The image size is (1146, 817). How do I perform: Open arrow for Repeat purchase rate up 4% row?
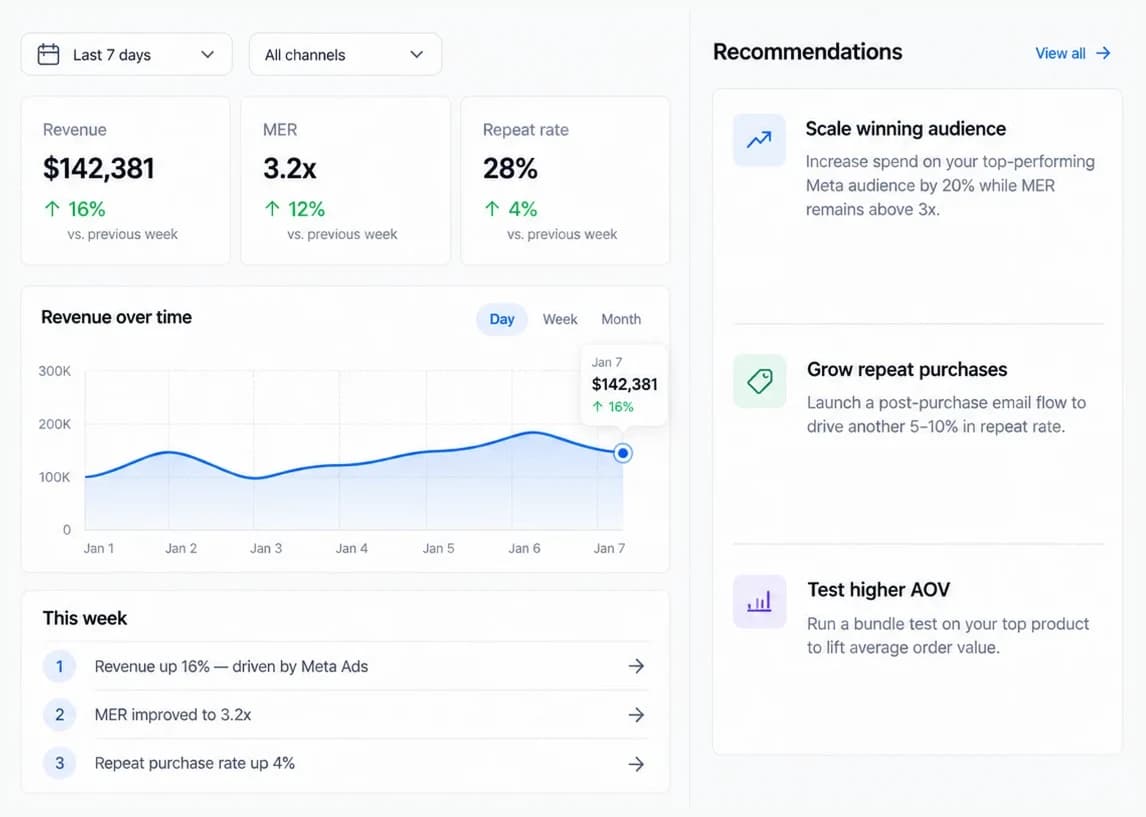pyautogui.click(x=637, y=764)
